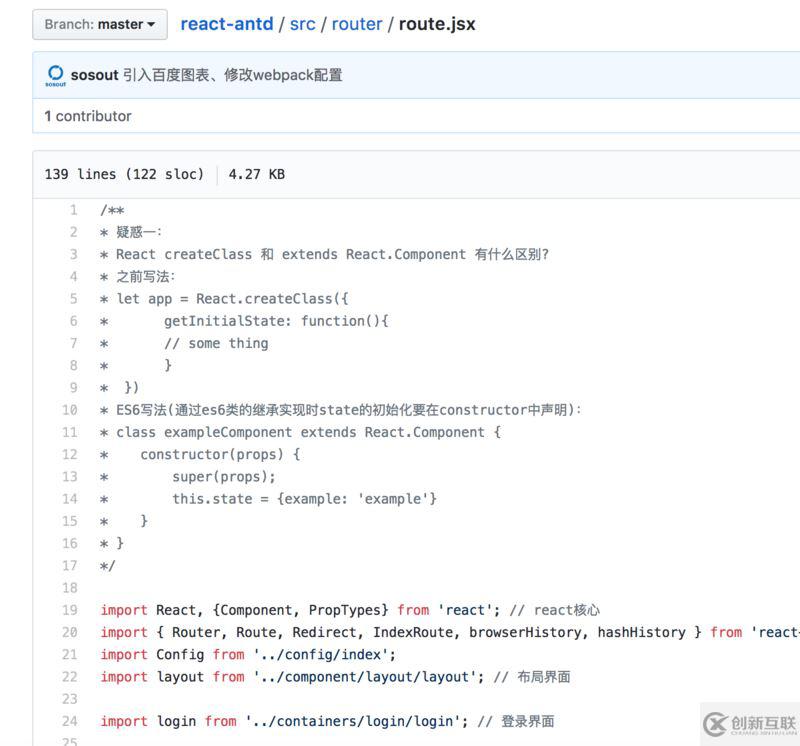Image resolution: width=800 pixels, height=746 pixels.
Task: Open the sosout author profile link
Action: pos(94,75)
